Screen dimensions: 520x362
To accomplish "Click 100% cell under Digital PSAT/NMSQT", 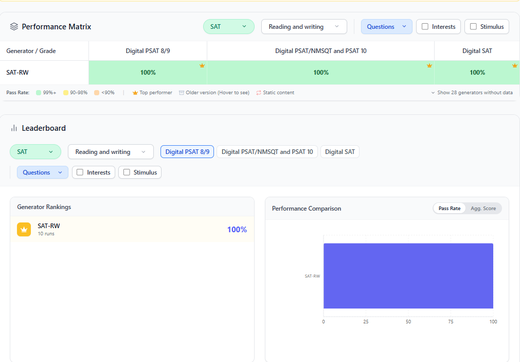I will pos(321,72).
